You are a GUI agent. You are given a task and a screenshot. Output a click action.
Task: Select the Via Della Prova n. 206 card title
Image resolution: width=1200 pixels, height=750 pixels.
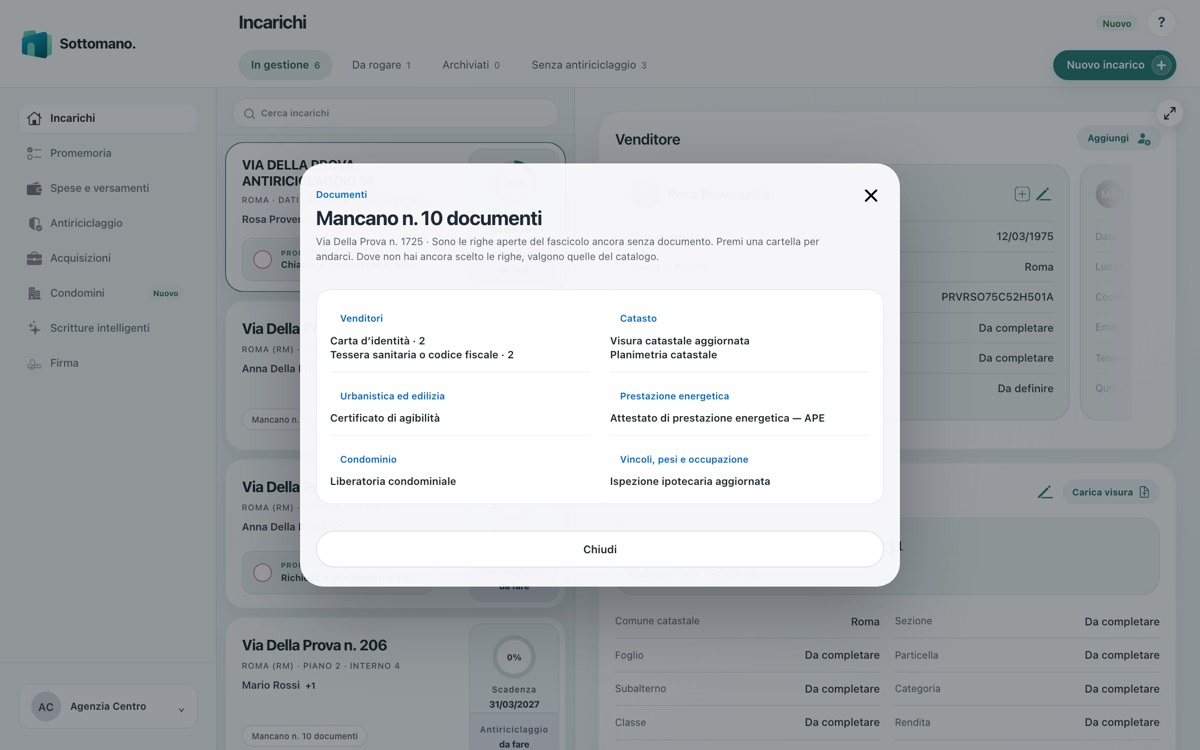tap(314, 645)
